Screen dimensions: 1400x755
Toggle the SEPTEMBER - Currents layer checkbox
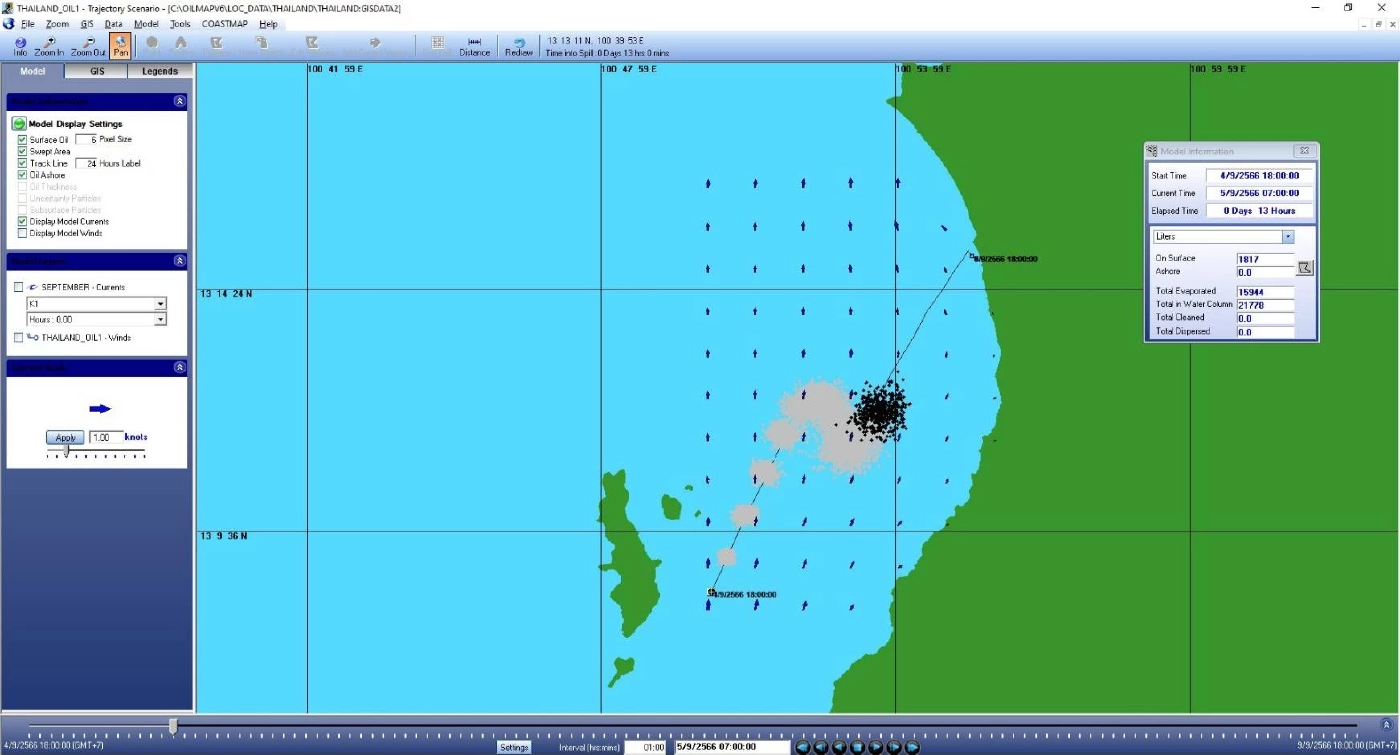(x=19, y=287)
